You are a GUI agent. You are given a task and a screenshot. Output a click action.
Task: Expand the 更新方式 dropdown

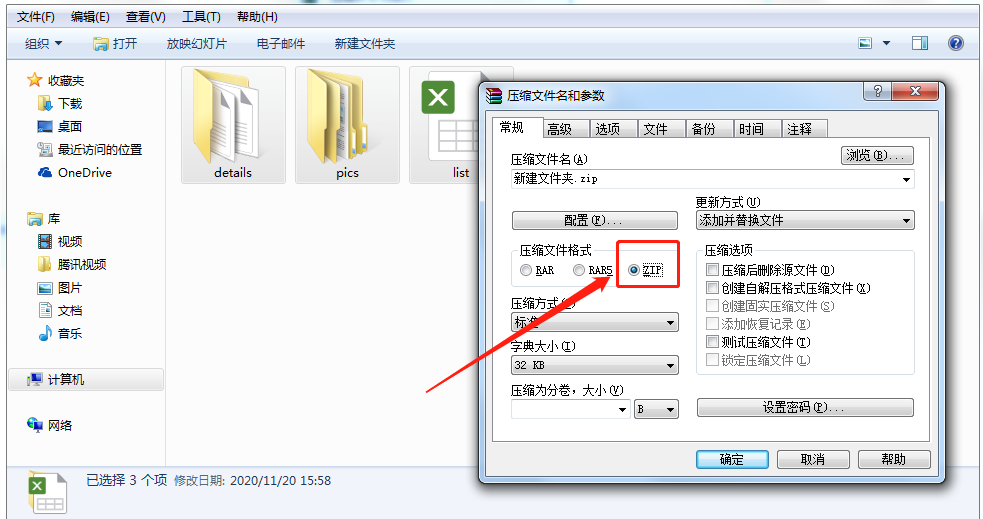(805, 220)
